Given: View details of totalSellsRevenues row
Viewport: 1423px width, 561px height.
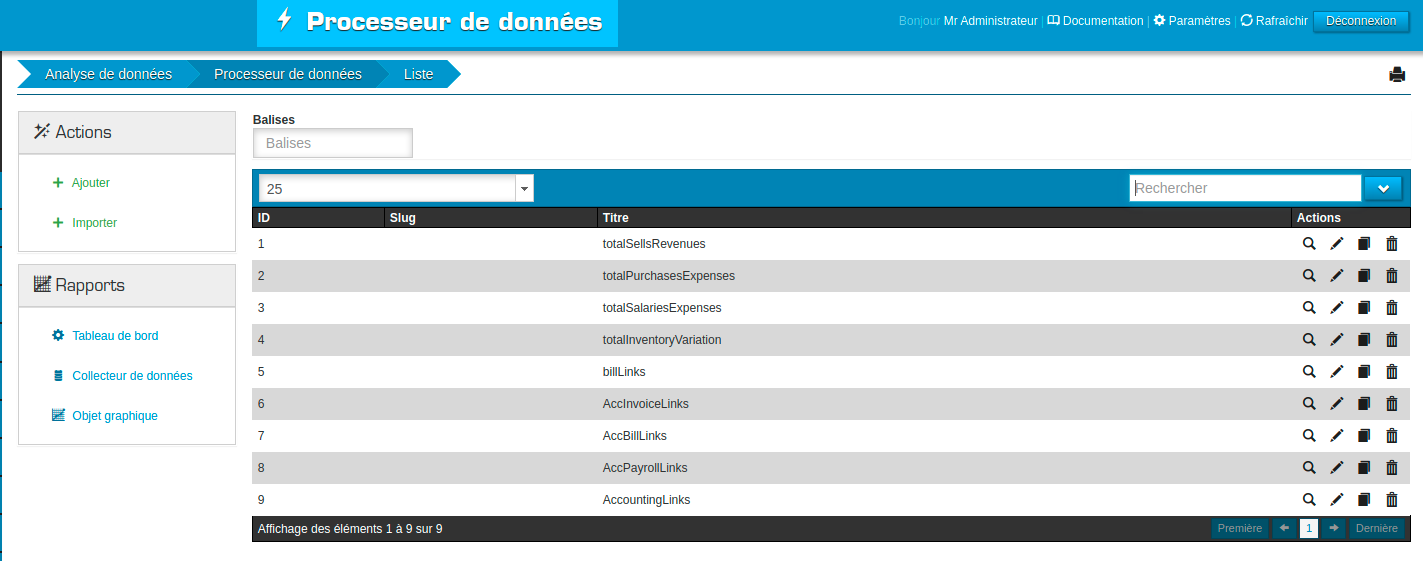Looking at the screenshot, I should pos(1308,244).
